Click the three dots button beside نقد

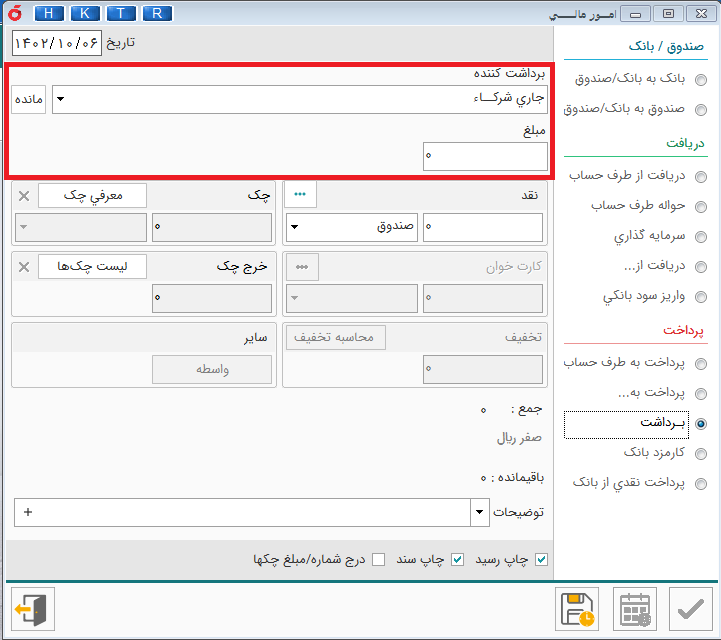[300, 194]
